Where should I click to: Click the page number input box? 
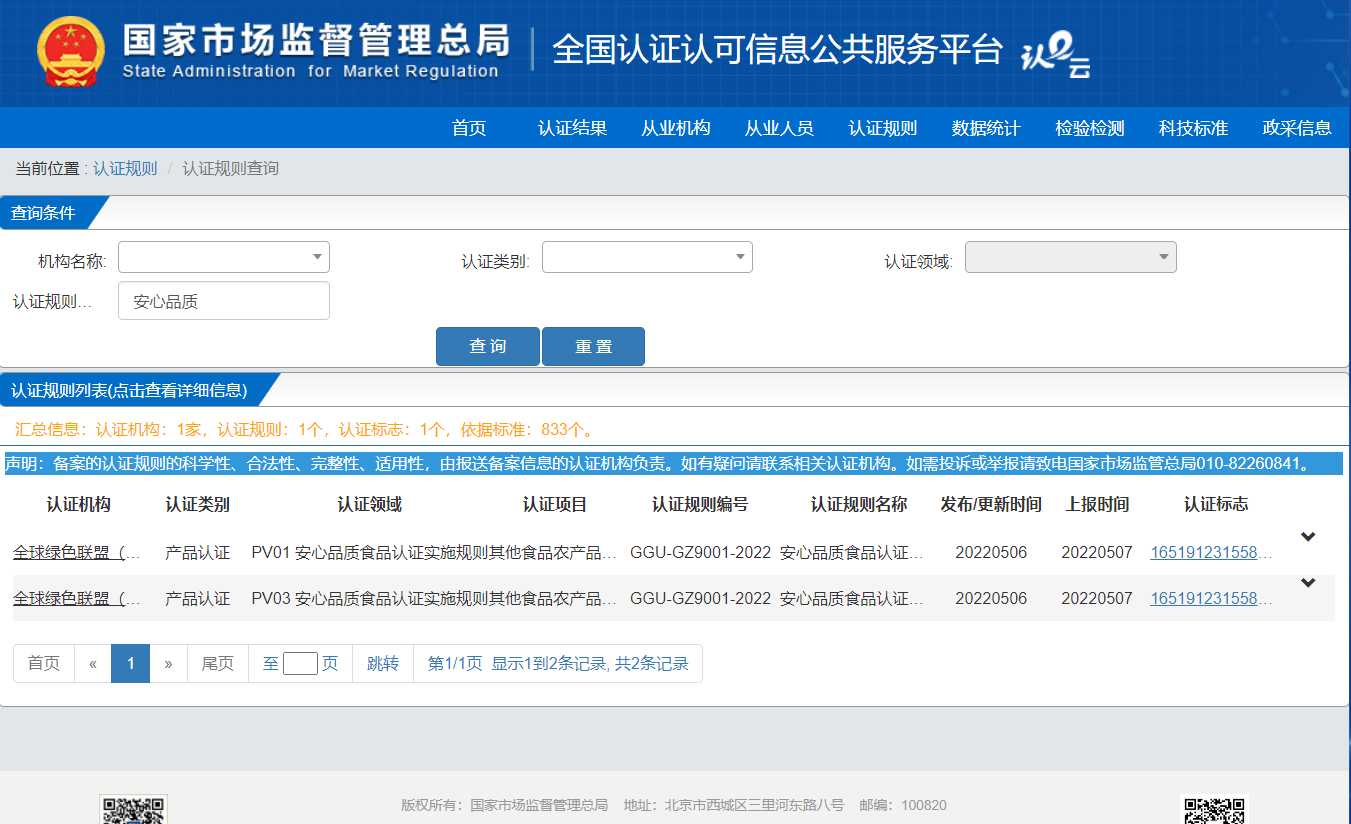pyautogui.click(x=299, y=663)
